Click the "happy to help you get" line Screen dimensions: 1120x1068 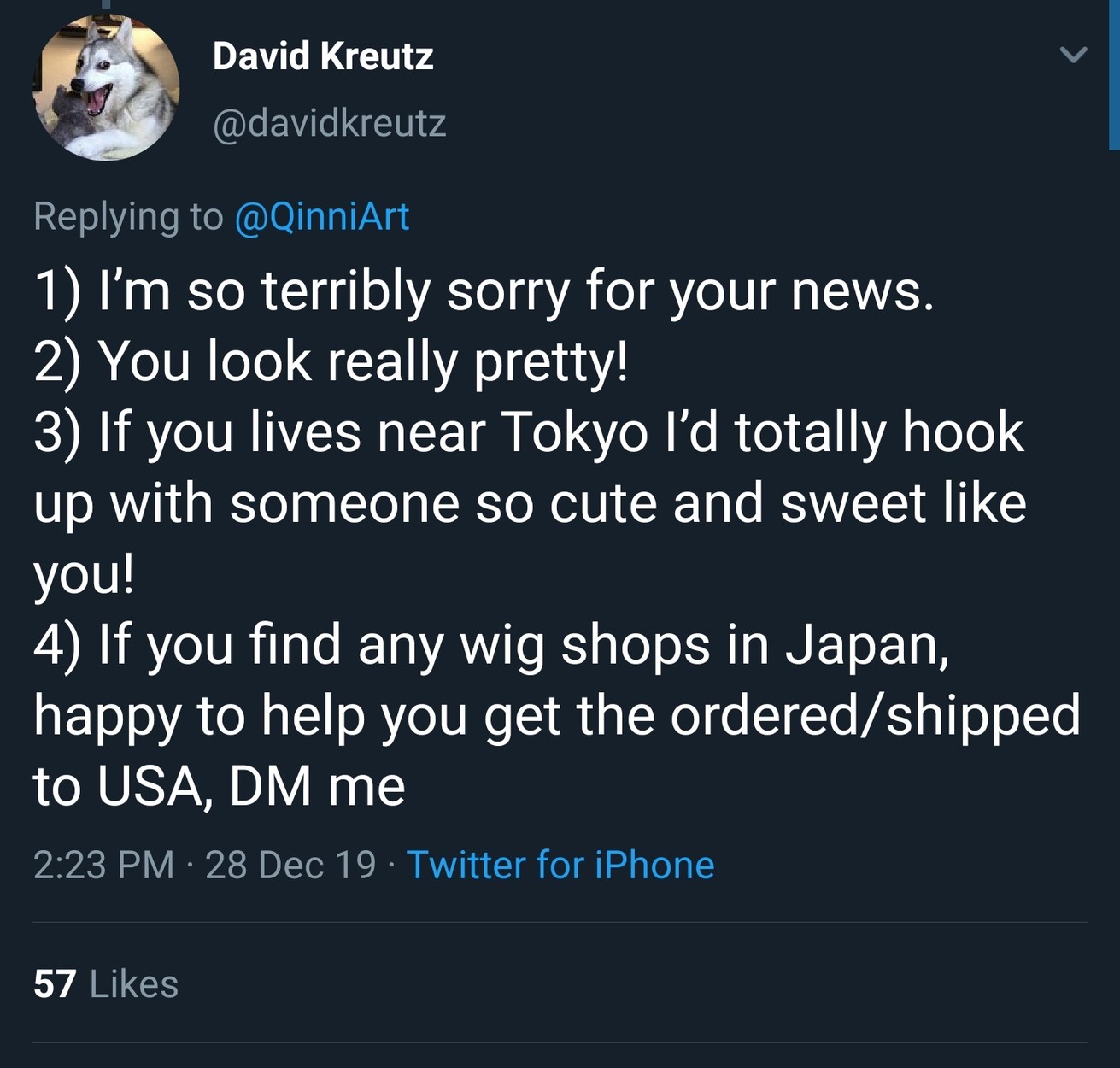[556, 714]
